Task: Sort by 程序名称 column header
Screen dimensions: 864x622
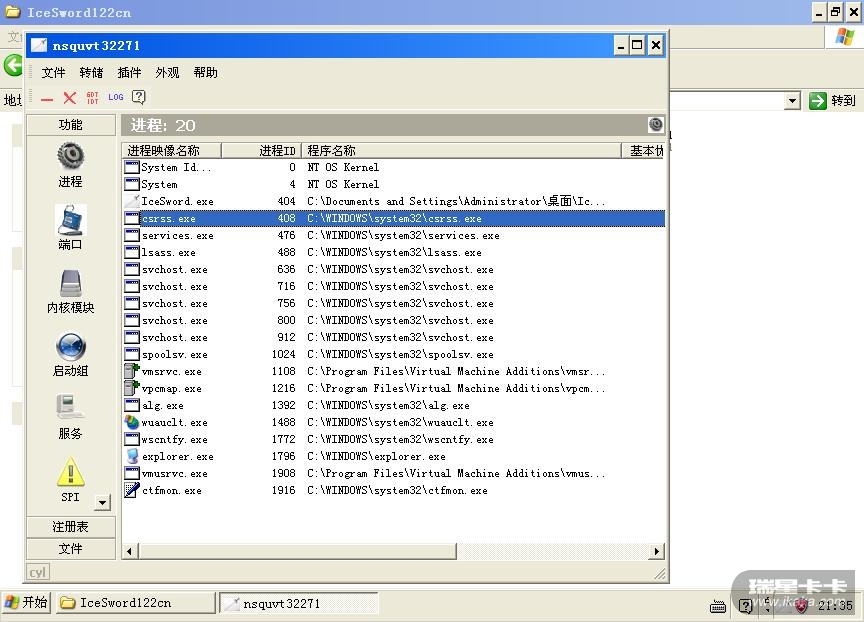Action: click(x=461, y=150)
